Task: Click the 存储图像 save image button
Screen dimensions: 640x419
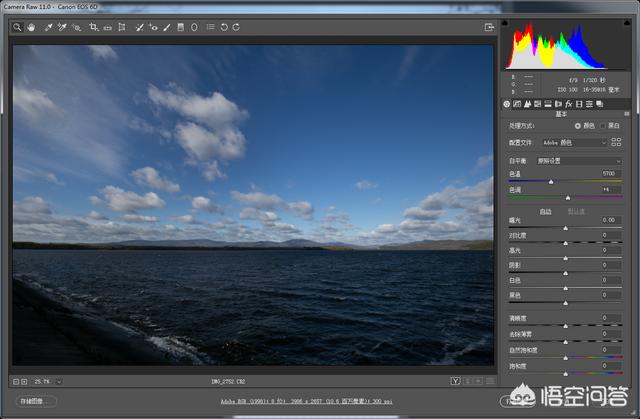Action: [x=36, y=401]
